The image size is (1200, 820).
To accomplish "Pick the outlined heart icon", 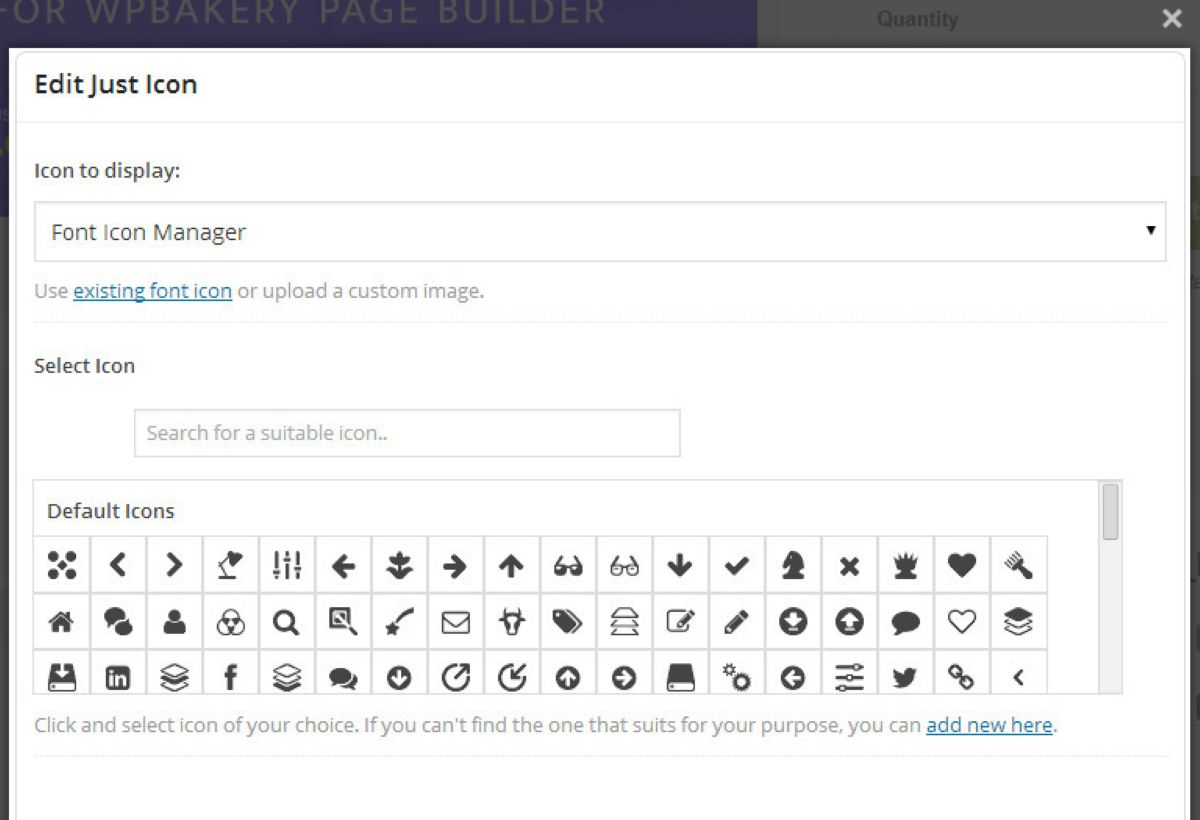I will click(961, 622).
